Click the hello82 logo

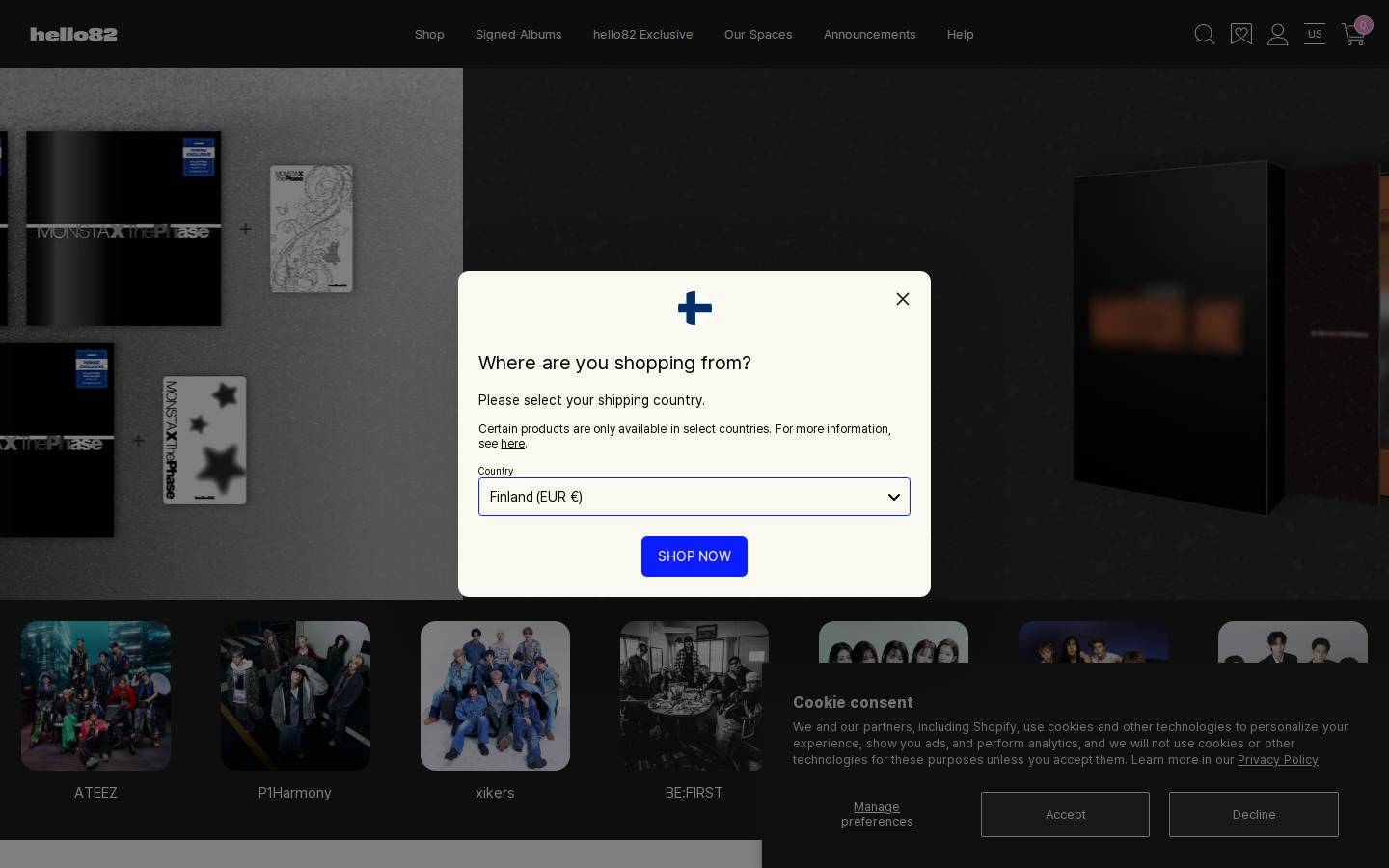[x=73, y=35]
